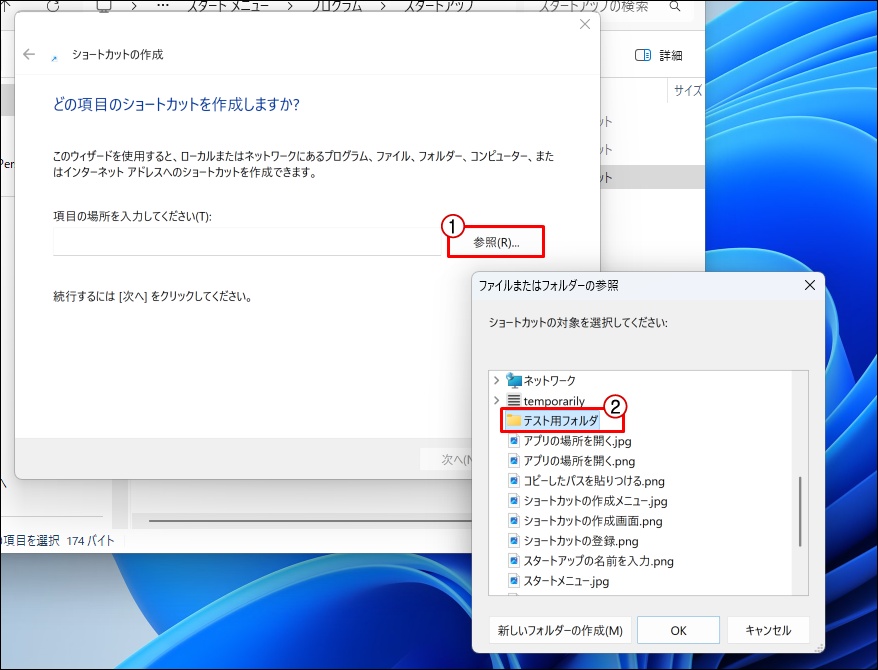878x670 pixels.
Task: Click the wizard back arrow icon
Action: (x=29, y=55)
